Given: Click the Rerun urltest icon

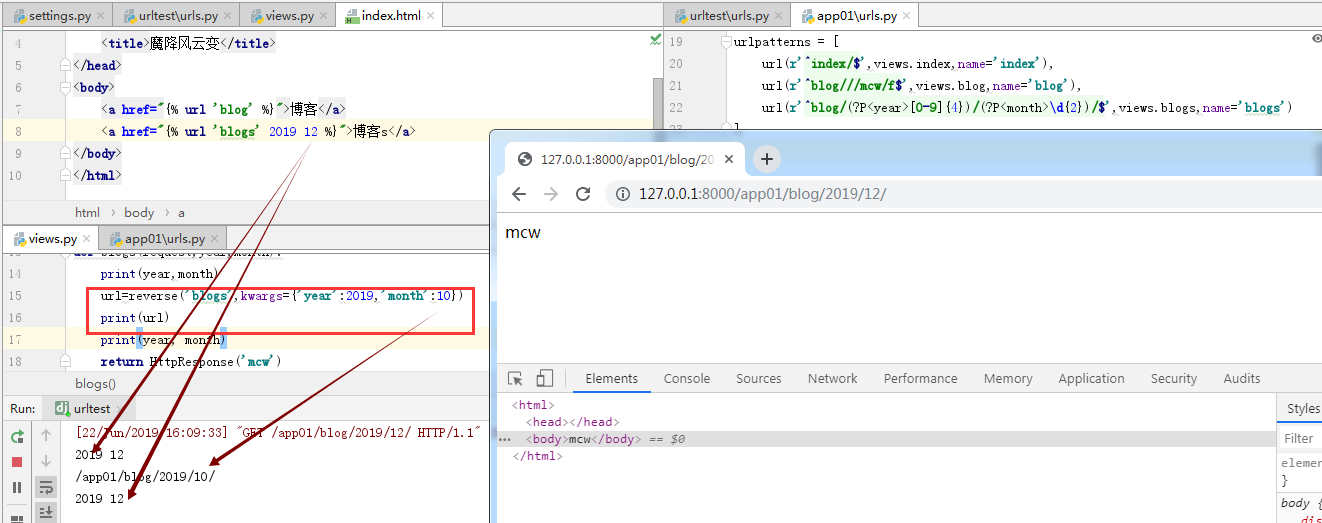Looking at the screenshot, I should (x=17, y=437).
